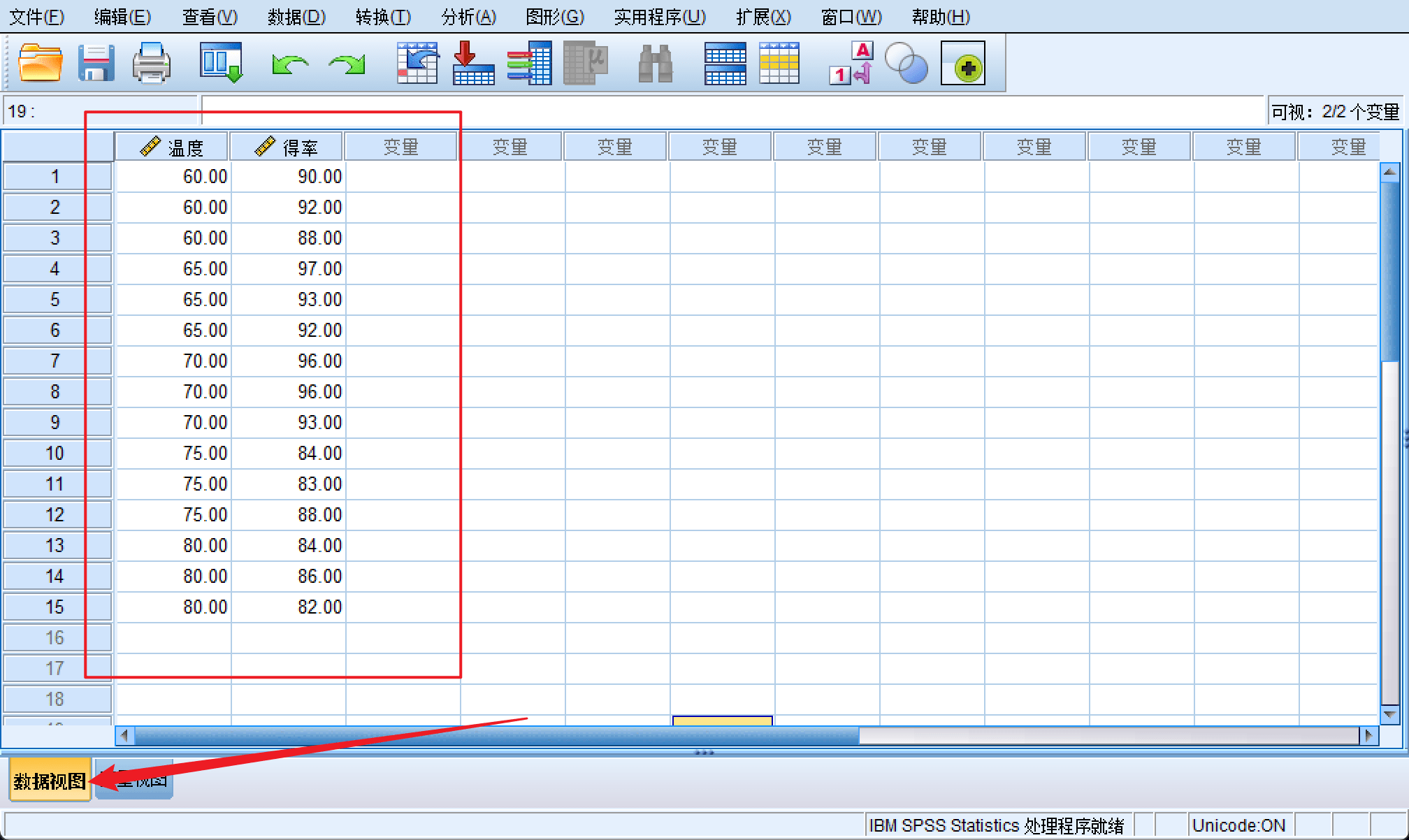Click horizontal scrollbar right arrow

coord(1368,735)
